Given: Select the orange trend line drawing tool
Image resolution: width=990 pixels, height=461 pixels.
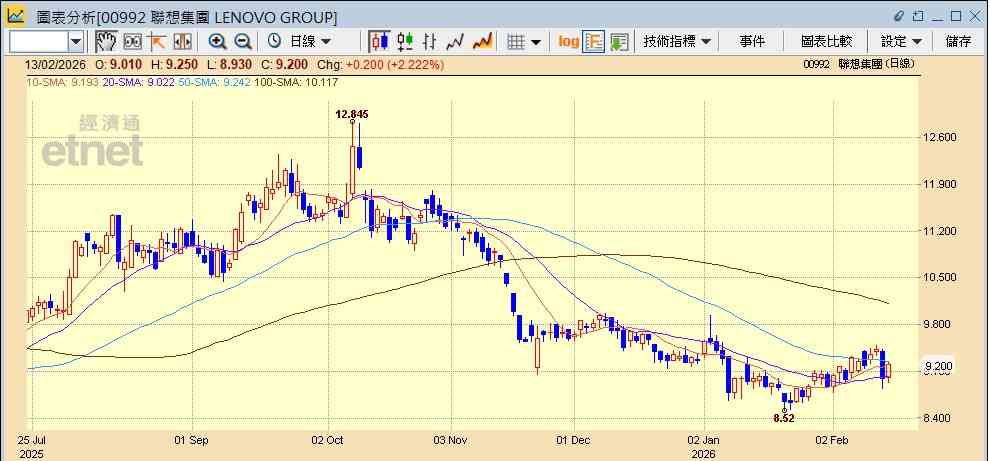Looking at the screenshot, I should 157,42.
